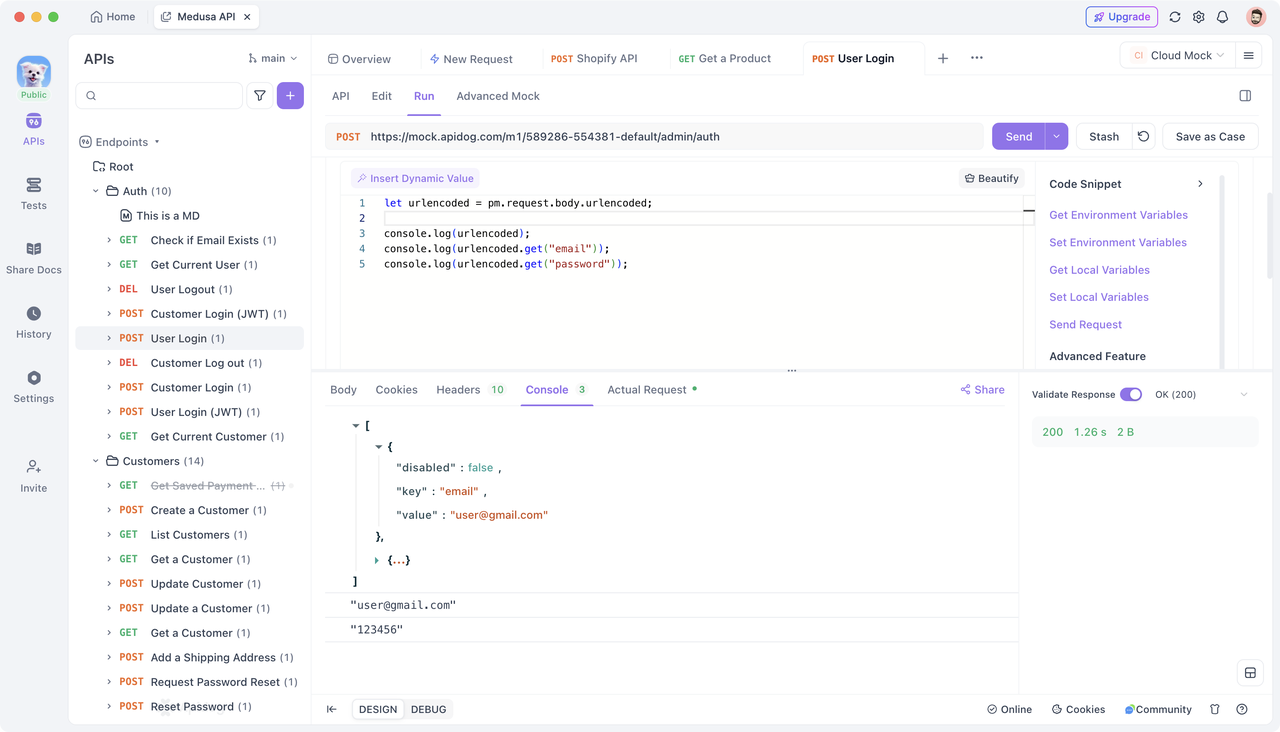Screen dimensions: 1280x732
Task: Expand the collapsed {...} console object
Action: [x=377, y=560]
